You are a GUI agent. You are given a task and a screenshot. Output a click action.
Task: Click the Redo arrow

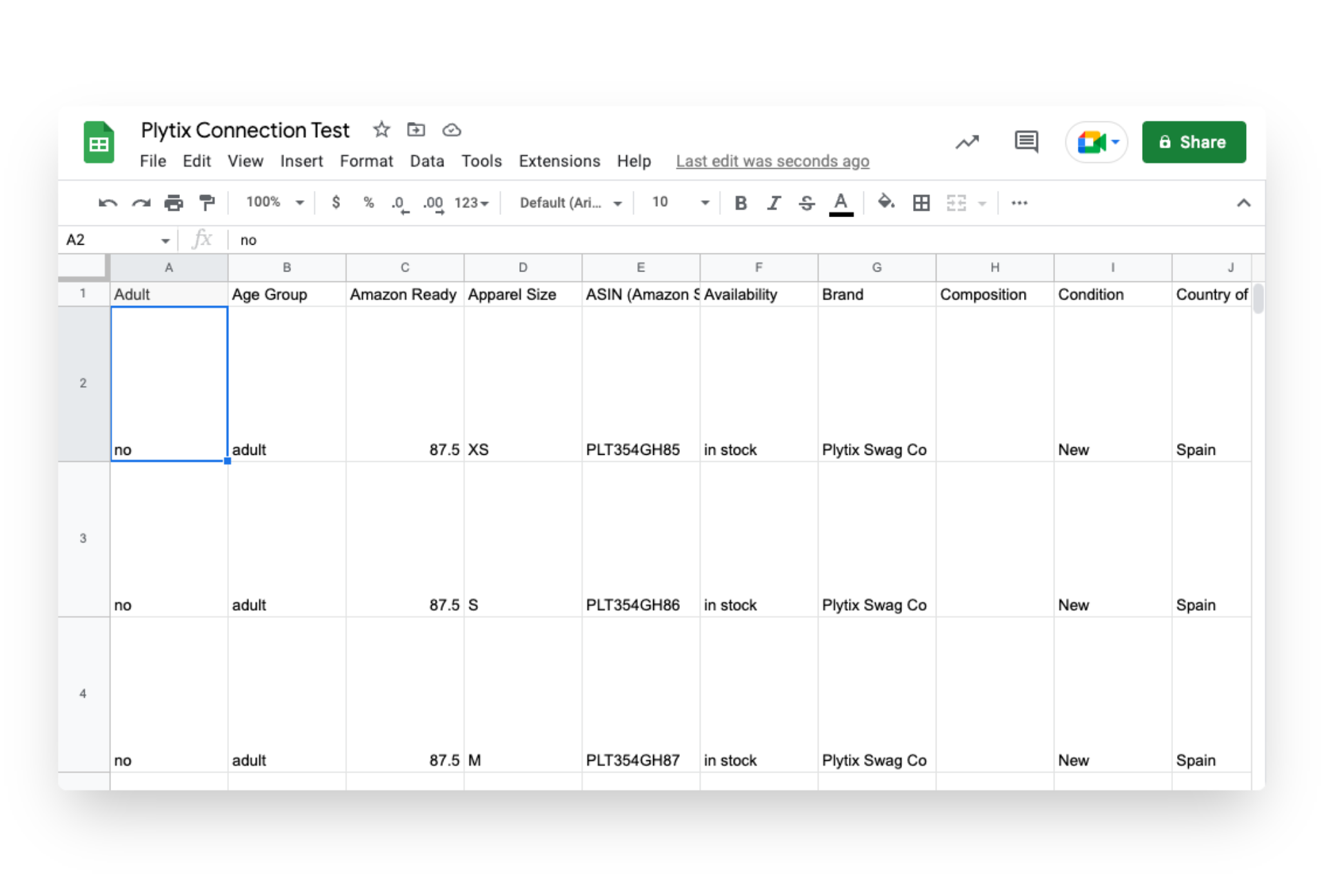pos(141,203)
